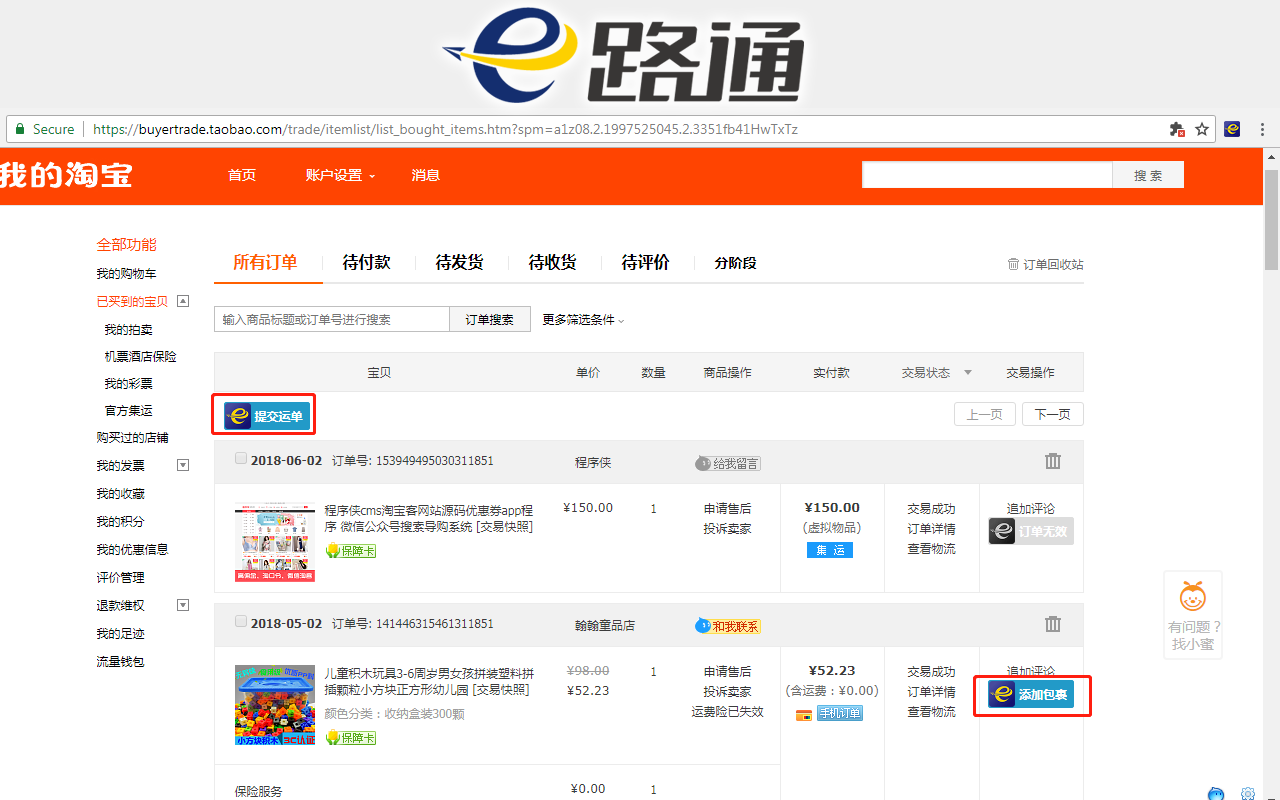Click the 给我留言 message icon

click(x=728, y=463)
